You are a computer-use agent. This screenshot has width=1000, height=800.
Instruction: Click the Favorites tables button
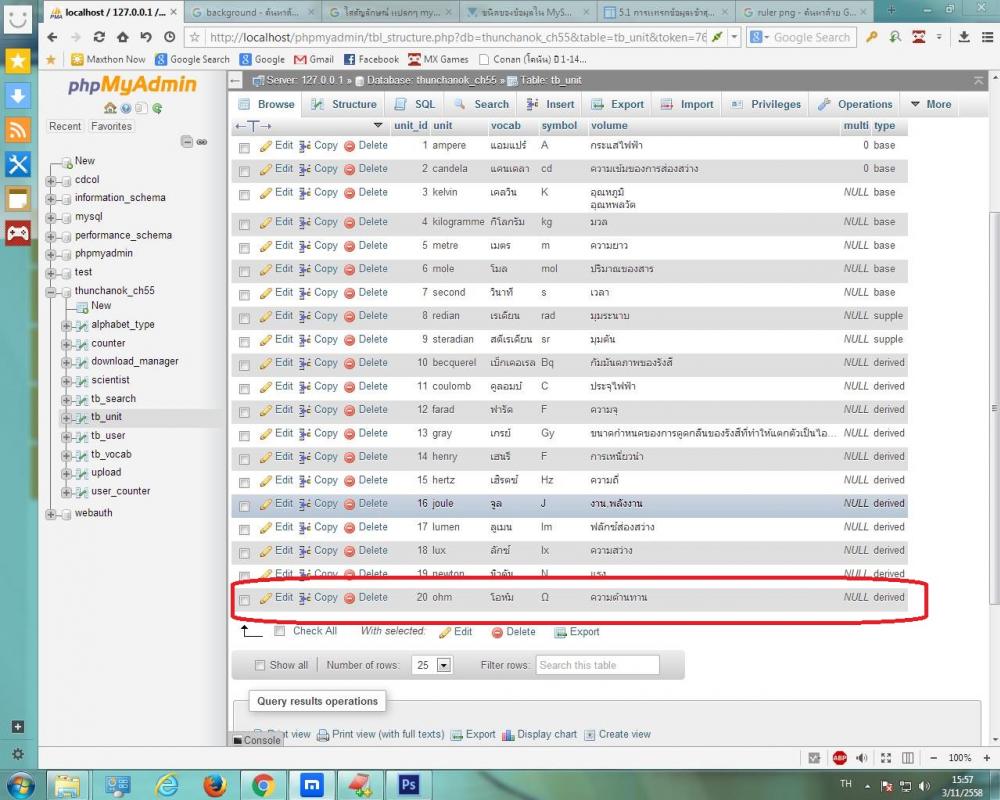coord(111,126)
